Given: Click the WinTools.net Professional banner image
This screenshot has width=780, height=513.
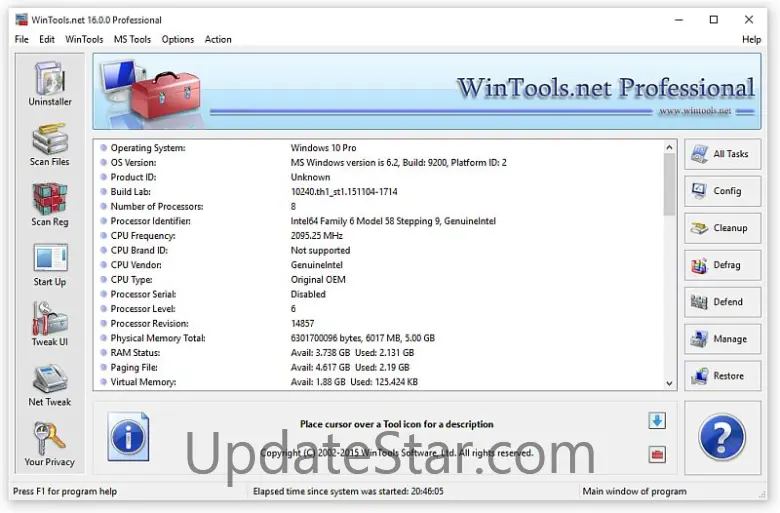Looking at the screenshot, I should [427, 92].
